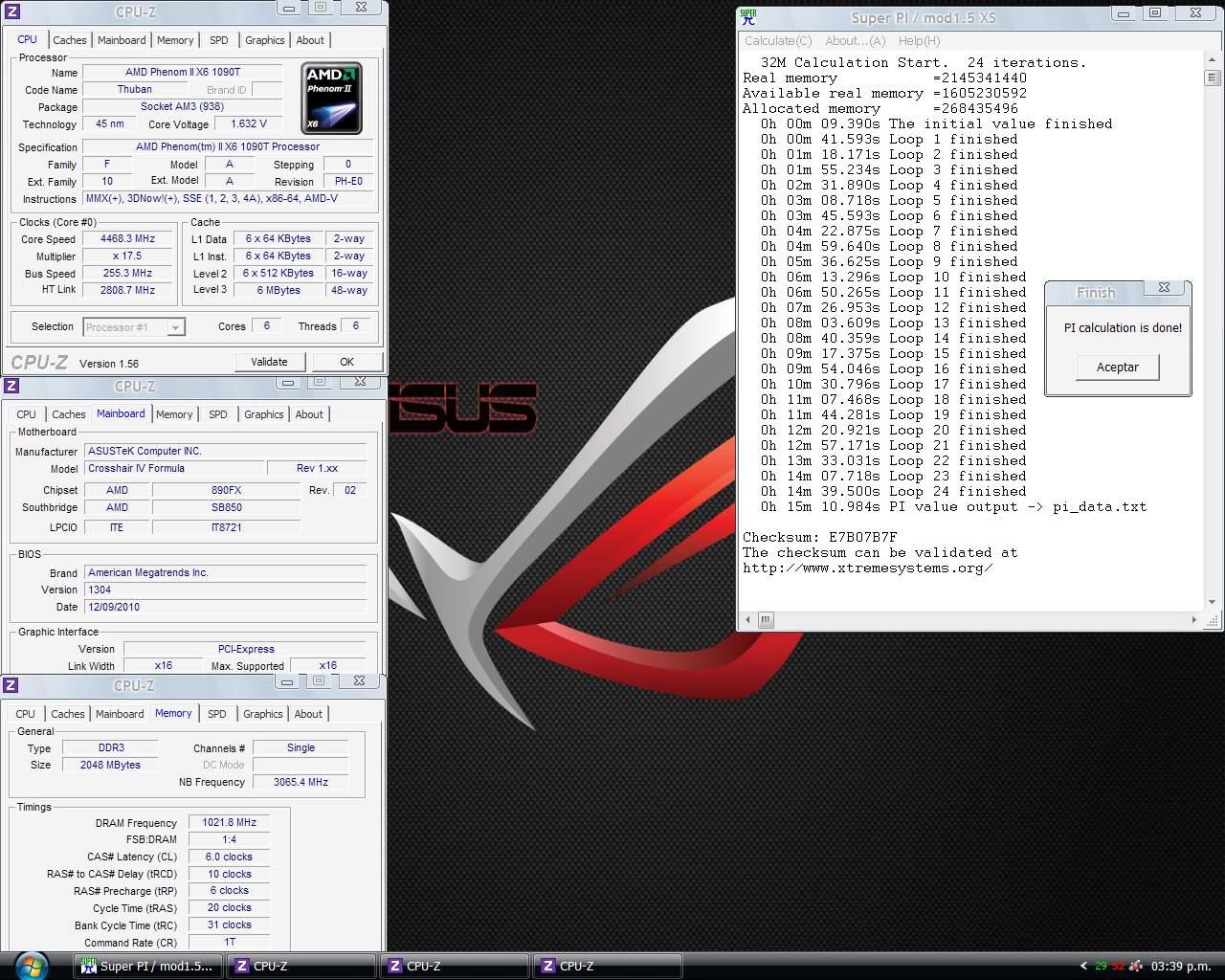
Task: Click Bus Speed 255.3 MHz value
Action: 127,274
